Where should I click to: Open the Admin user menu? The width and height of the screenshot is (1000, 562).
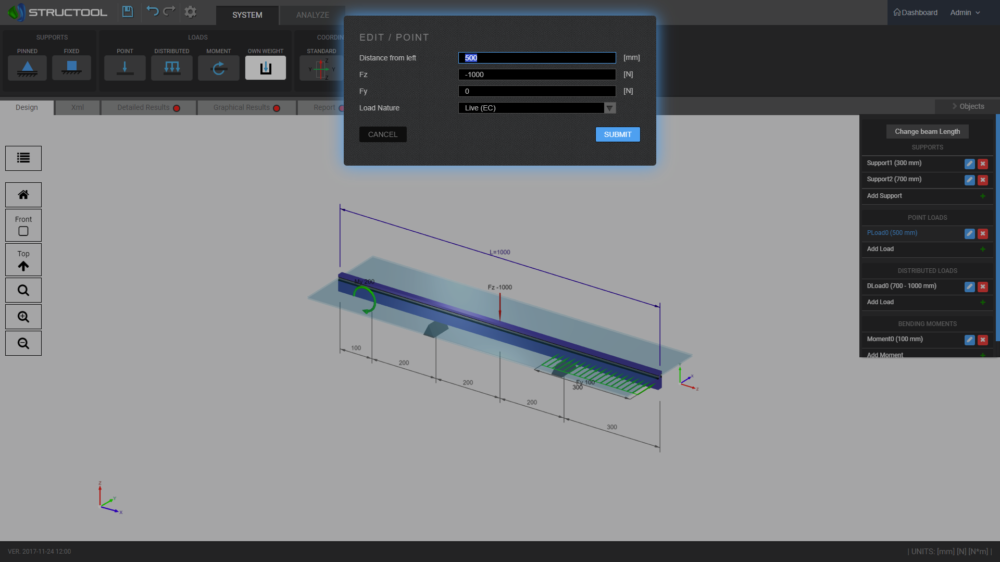[x=965, y=12]
